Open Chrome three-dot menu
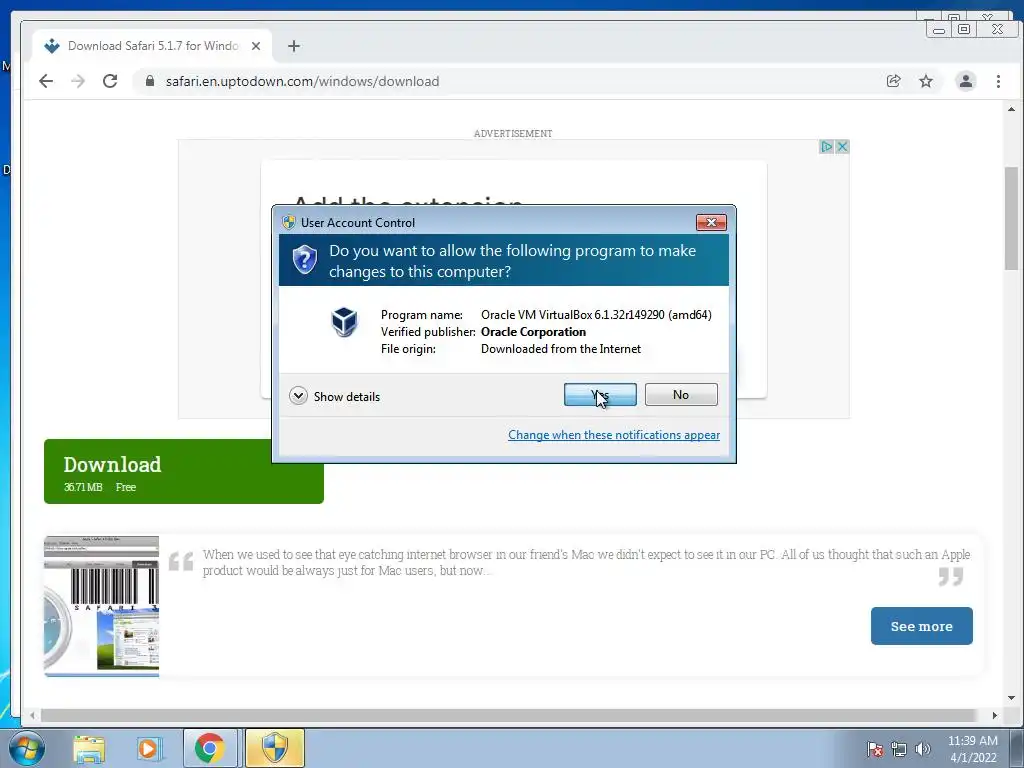 click(x=998, y=81)
